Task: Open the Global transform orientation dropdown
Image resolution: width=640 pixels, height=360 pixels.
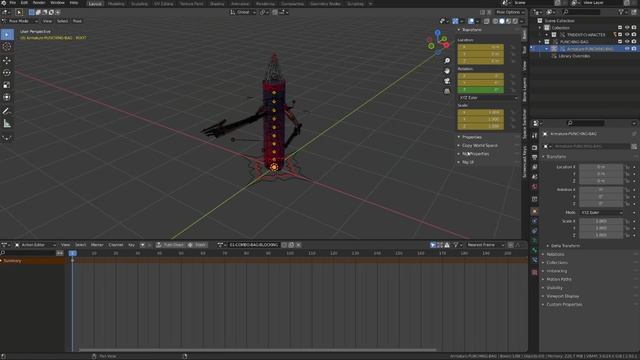Action: 243,12
